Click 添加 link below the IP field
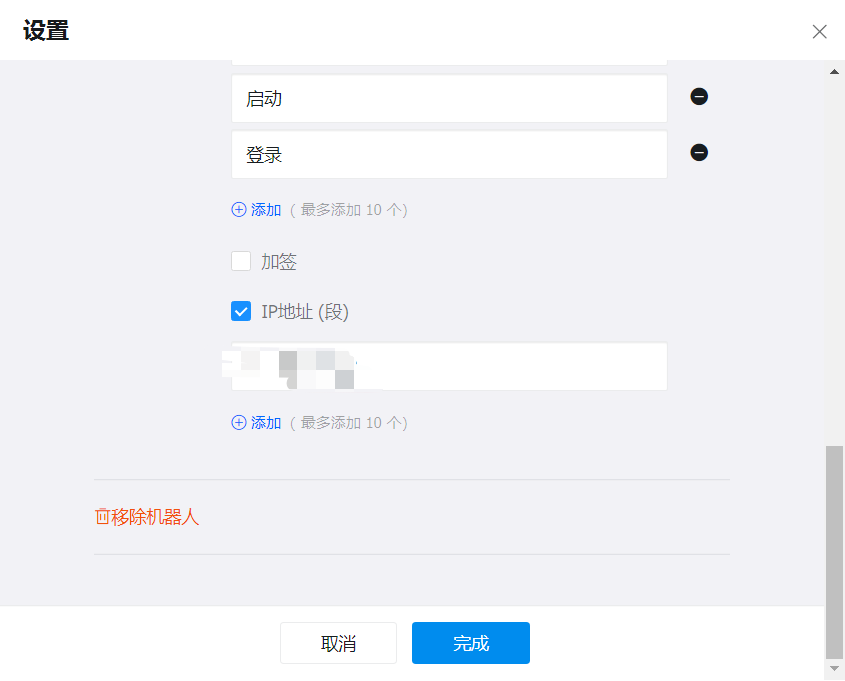The image size is (845, 681). point(266,423)
